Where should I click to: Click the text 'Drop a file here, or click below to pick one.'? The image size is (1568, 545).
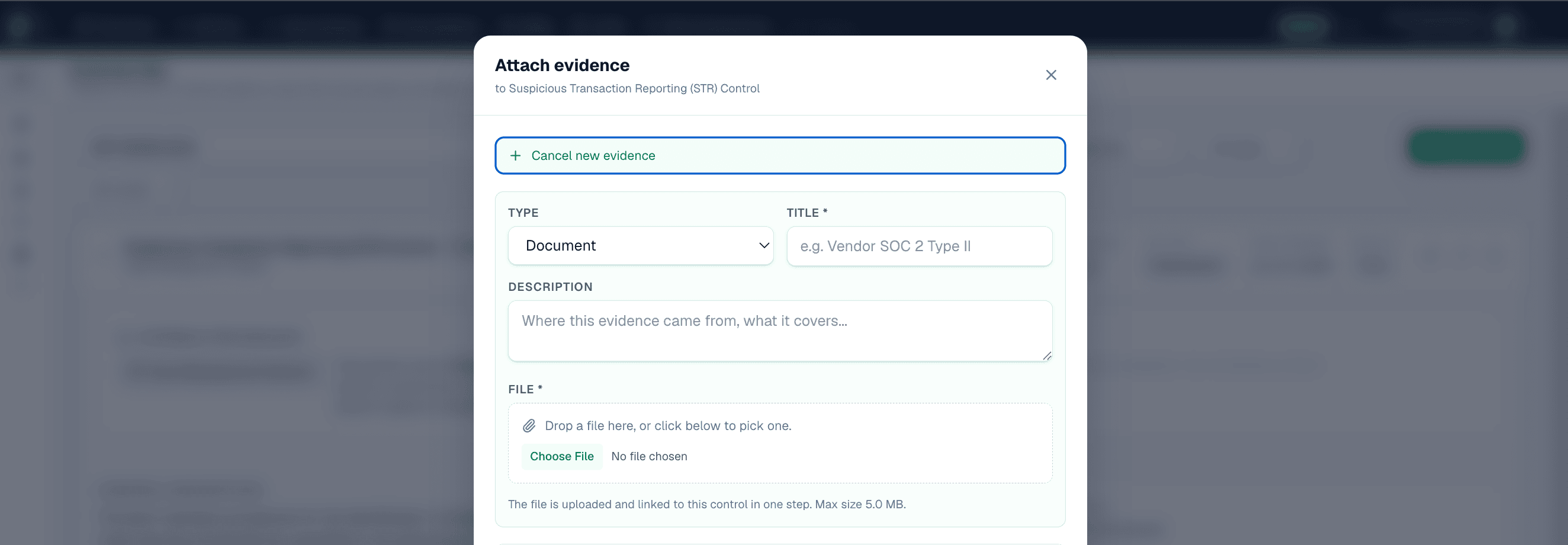(x=668, y=426)
